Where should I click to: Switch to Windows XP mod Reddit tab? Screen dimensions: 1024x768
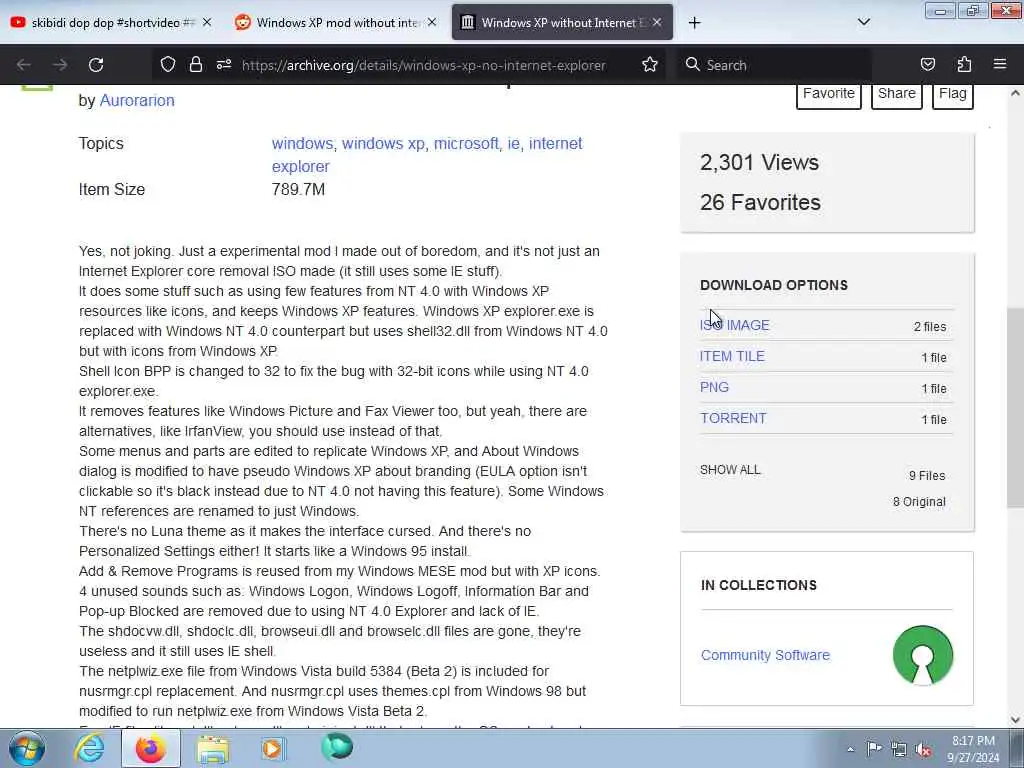point(336,22)
